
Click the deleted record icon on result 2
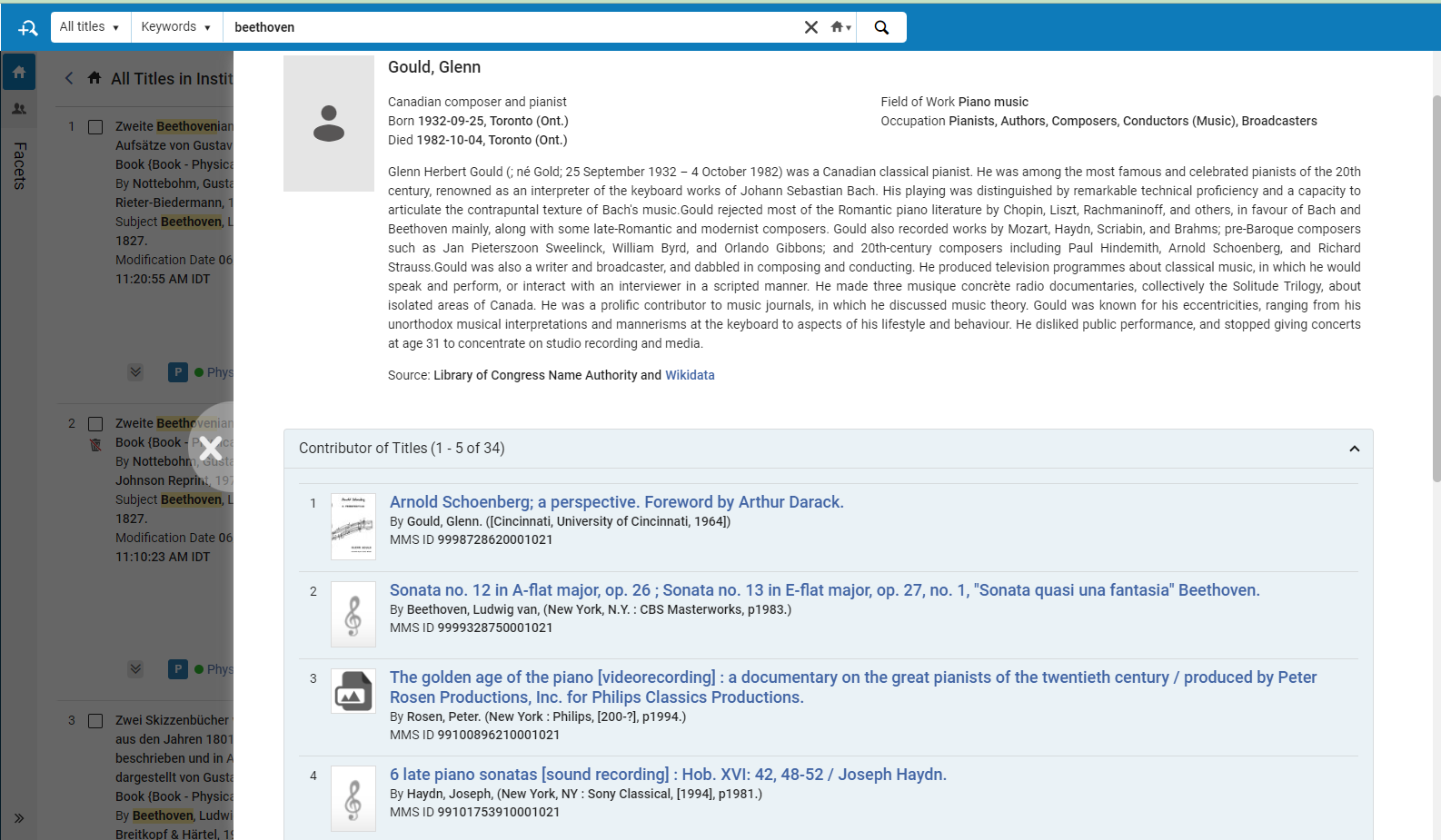click(95, 445)
